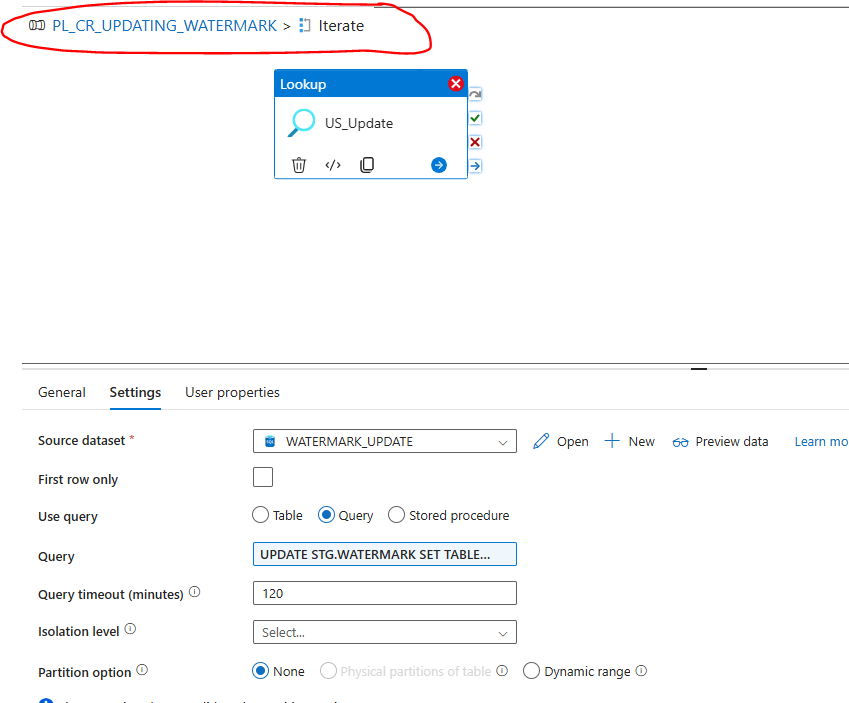Image resolution: width=849 pixels, height=703 pixels.
Task: Click the gray upon skip connector icon
Action: (475, 94)
